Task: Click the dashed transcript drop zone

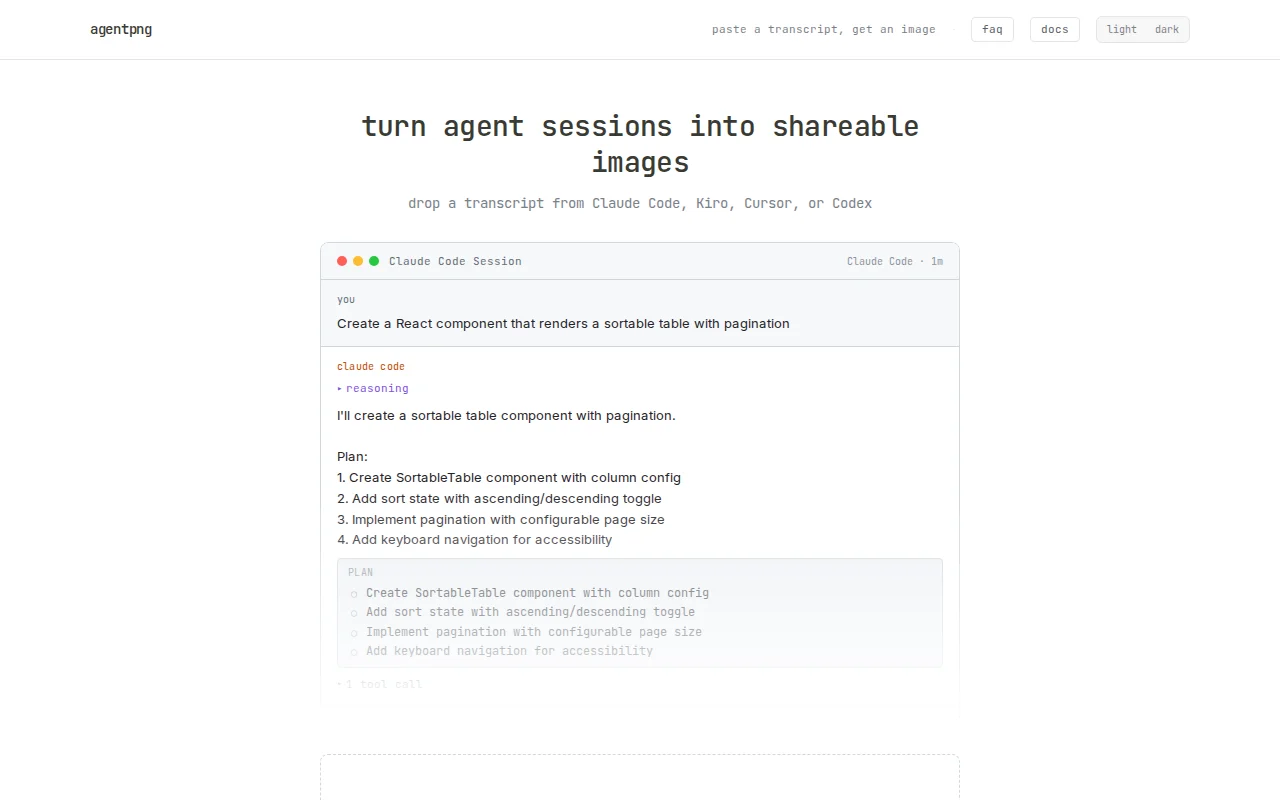Action: click(x=640, y=777)
